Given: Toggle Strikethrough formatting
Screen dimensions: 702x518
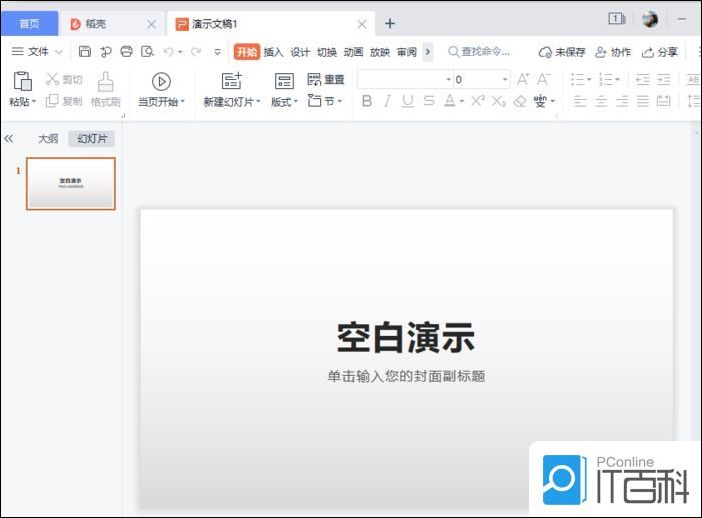Looking at the screenshot, I should (x=429, y=101).
